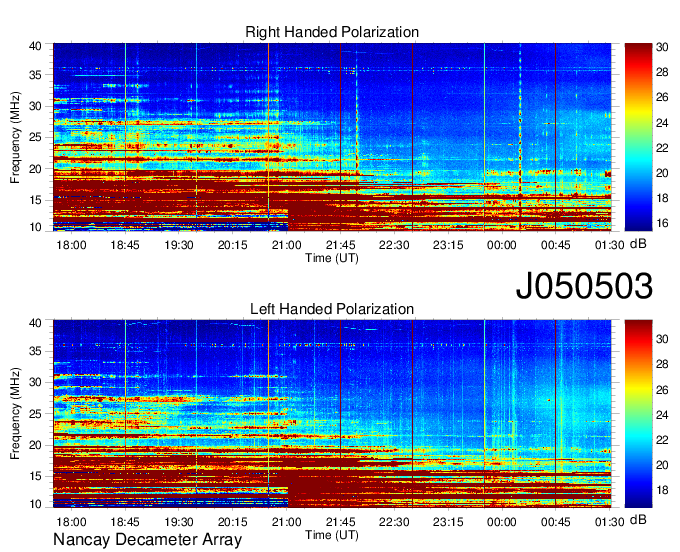
Task: Click the 00:00 tick label of the Left Handed plot
Action: (x=502, y=522)
